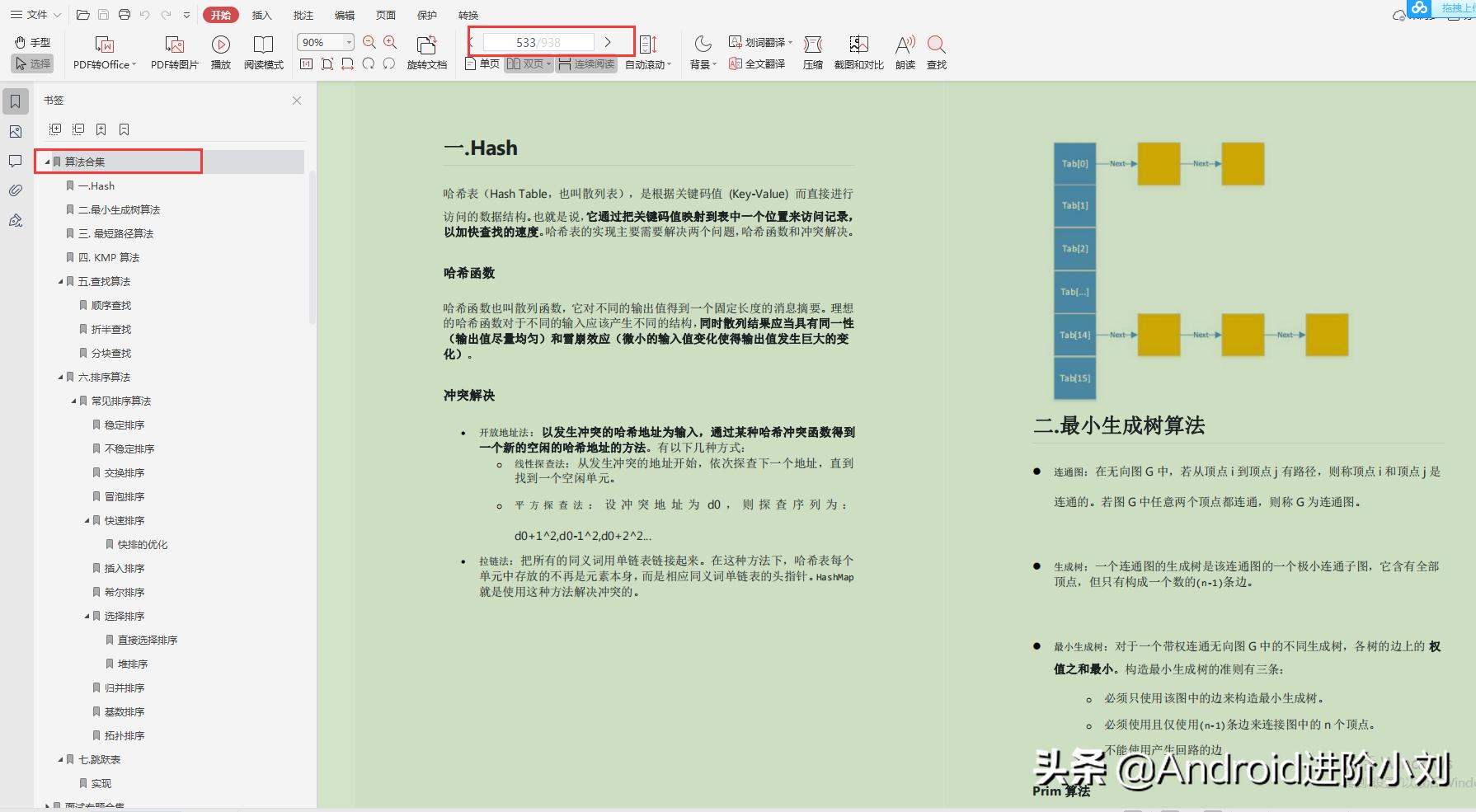Open the 截图和对比 screenshot tool

tap(858, 51)
